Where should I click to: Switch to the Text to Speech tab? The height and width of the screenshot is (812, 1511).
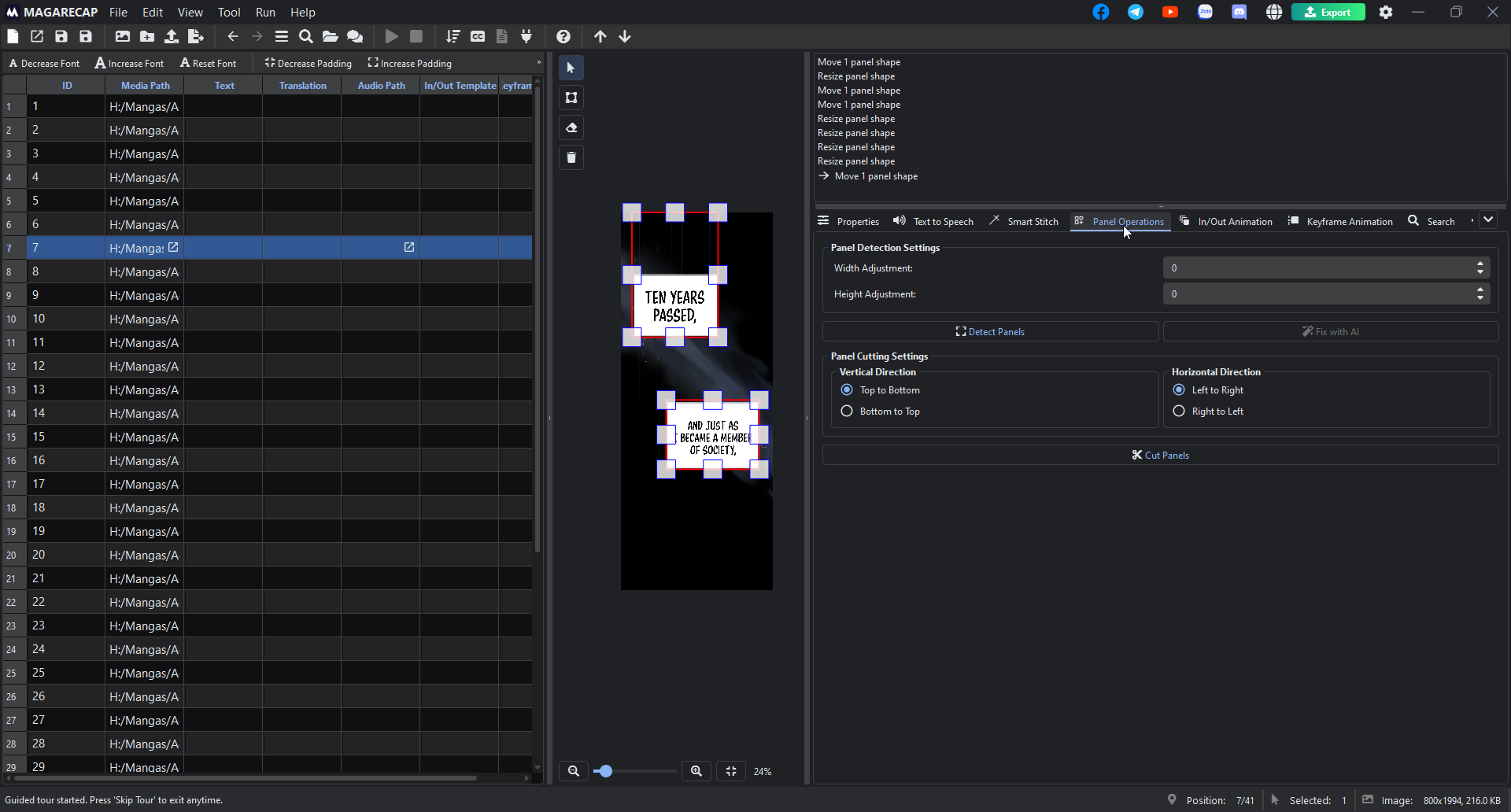point(933,221)
